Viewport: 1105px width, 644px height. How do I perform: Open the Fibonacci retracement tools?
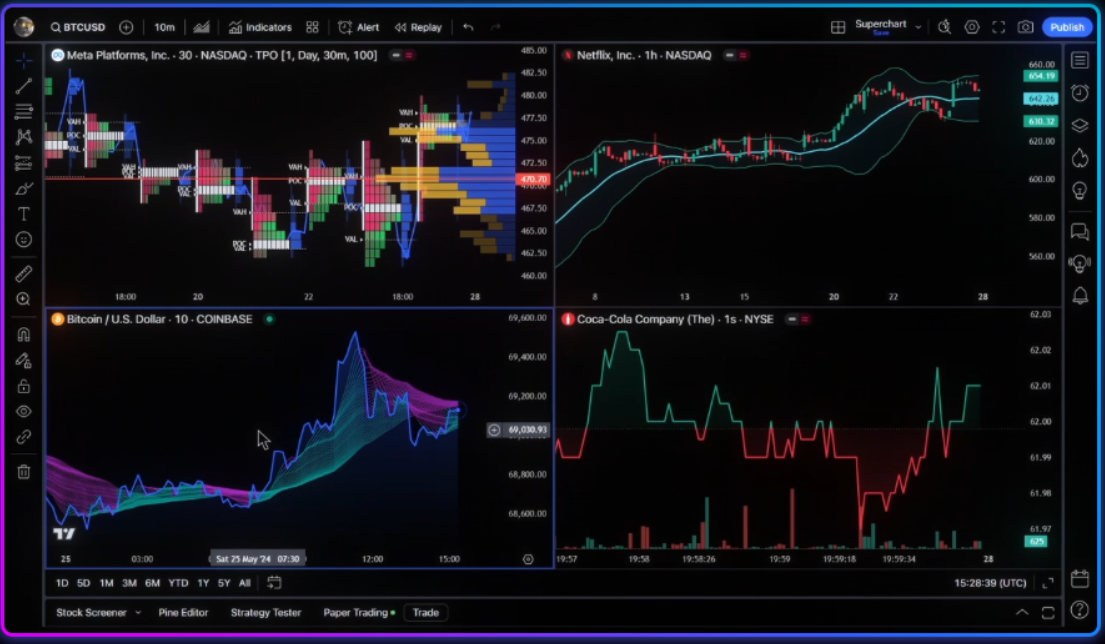click(23, 113)
